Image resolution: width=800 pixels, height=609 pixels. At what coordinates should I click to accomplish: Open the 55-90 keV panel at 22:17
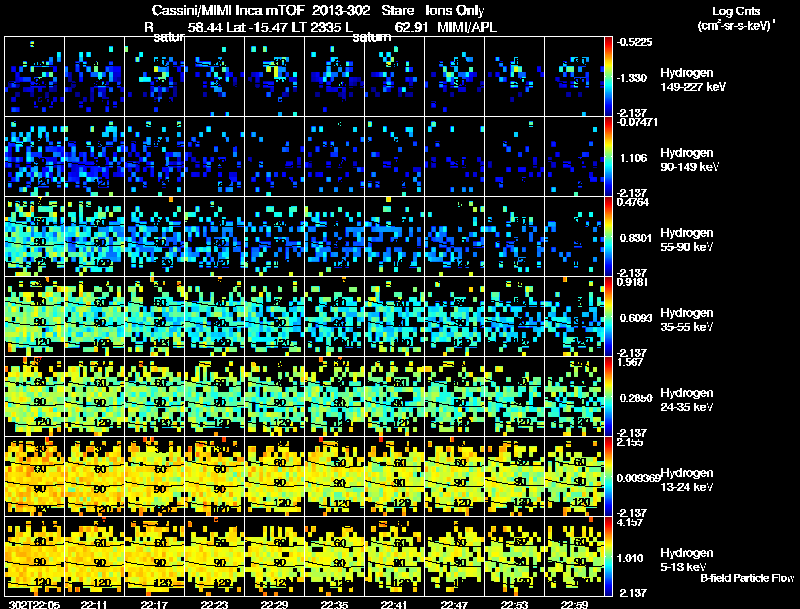point(154,237)
